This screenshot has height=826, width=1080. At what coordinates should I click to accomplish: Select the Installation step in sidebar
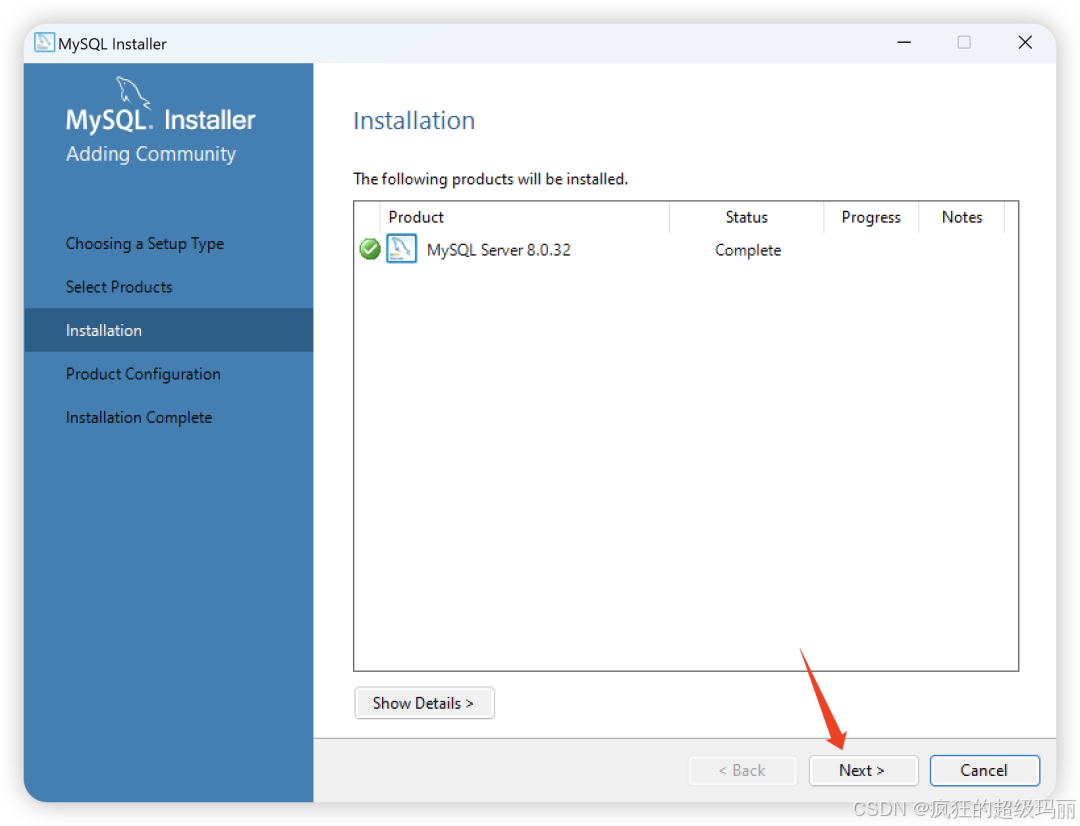click(x=169, y=330)
